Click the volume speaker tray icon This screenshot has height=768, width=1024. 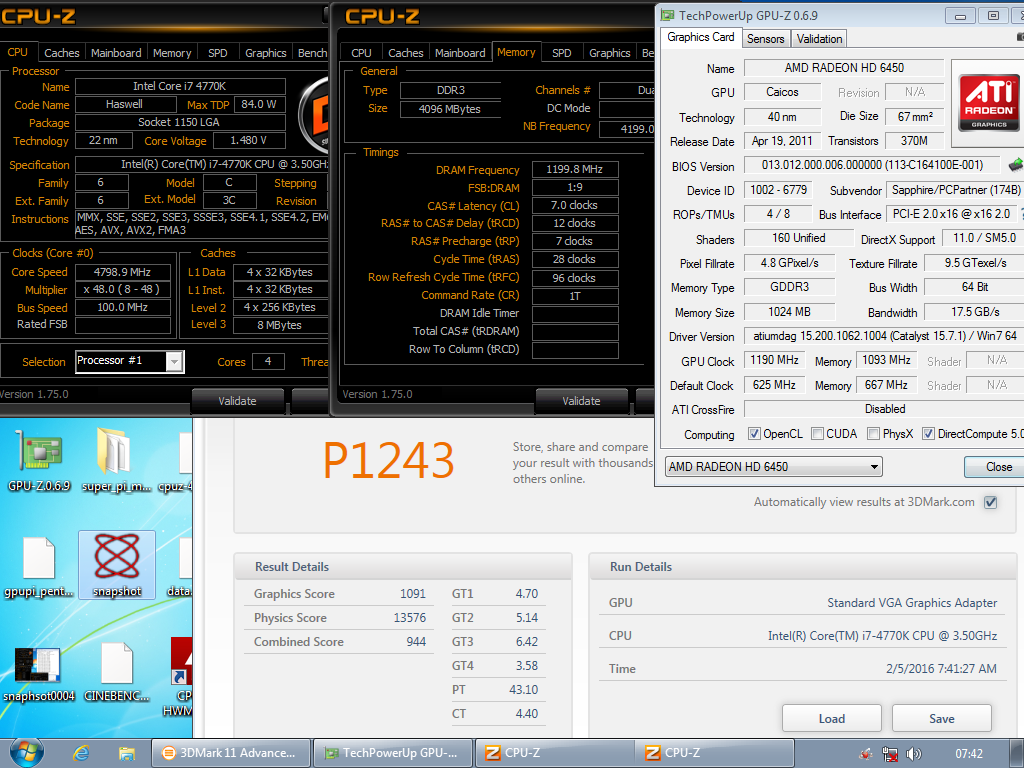911,753
